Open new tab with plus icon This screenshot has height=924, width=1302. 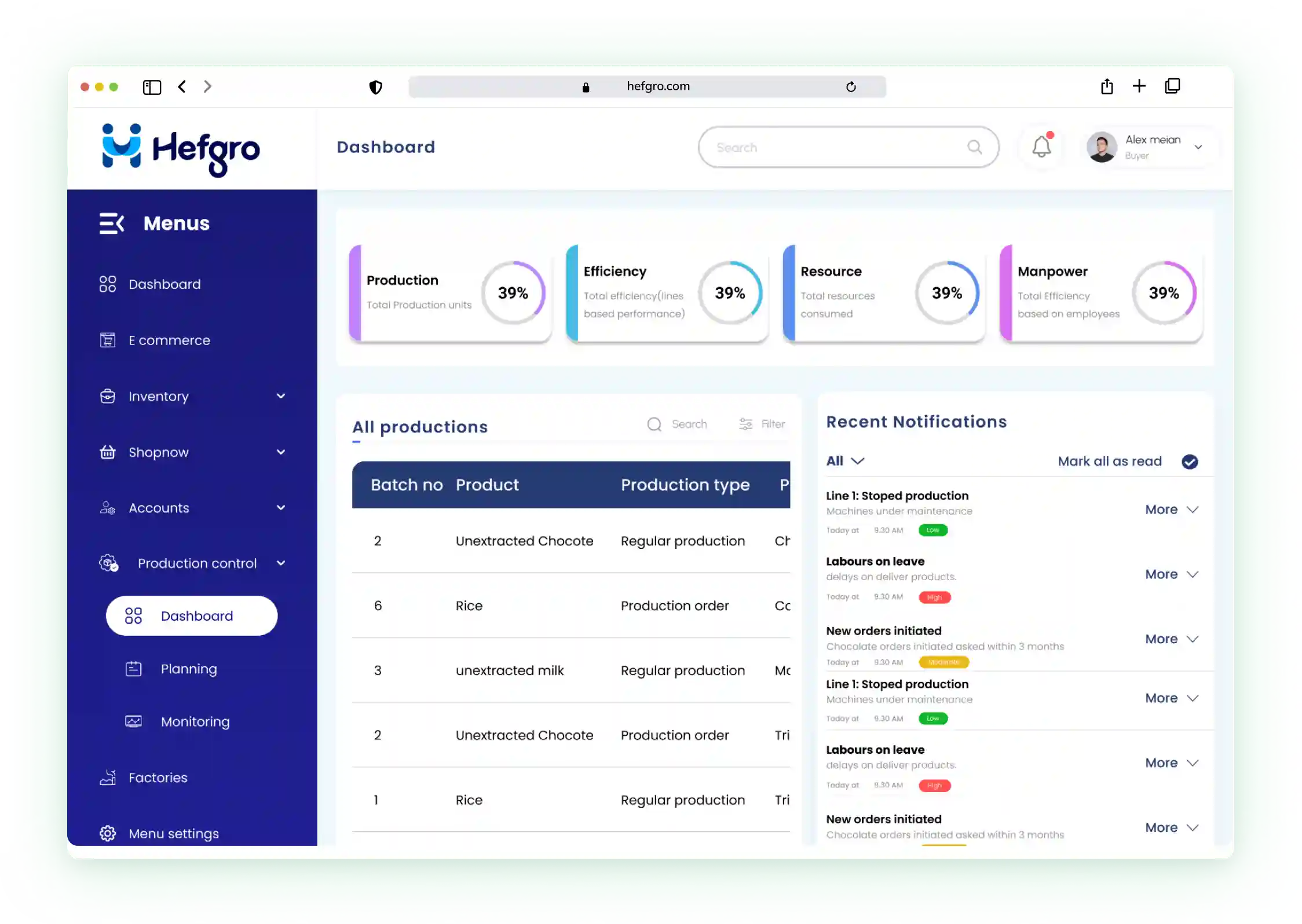(1139, 86)
